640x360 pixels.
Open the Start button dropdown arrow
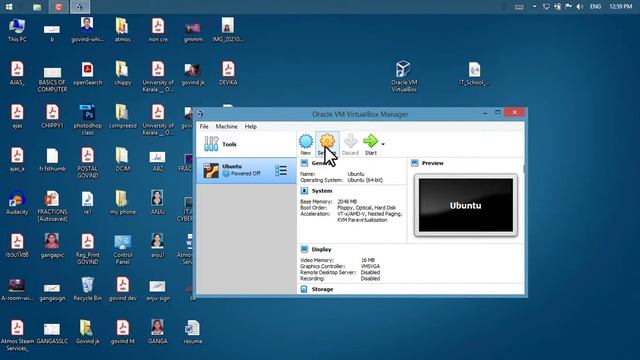383,144
